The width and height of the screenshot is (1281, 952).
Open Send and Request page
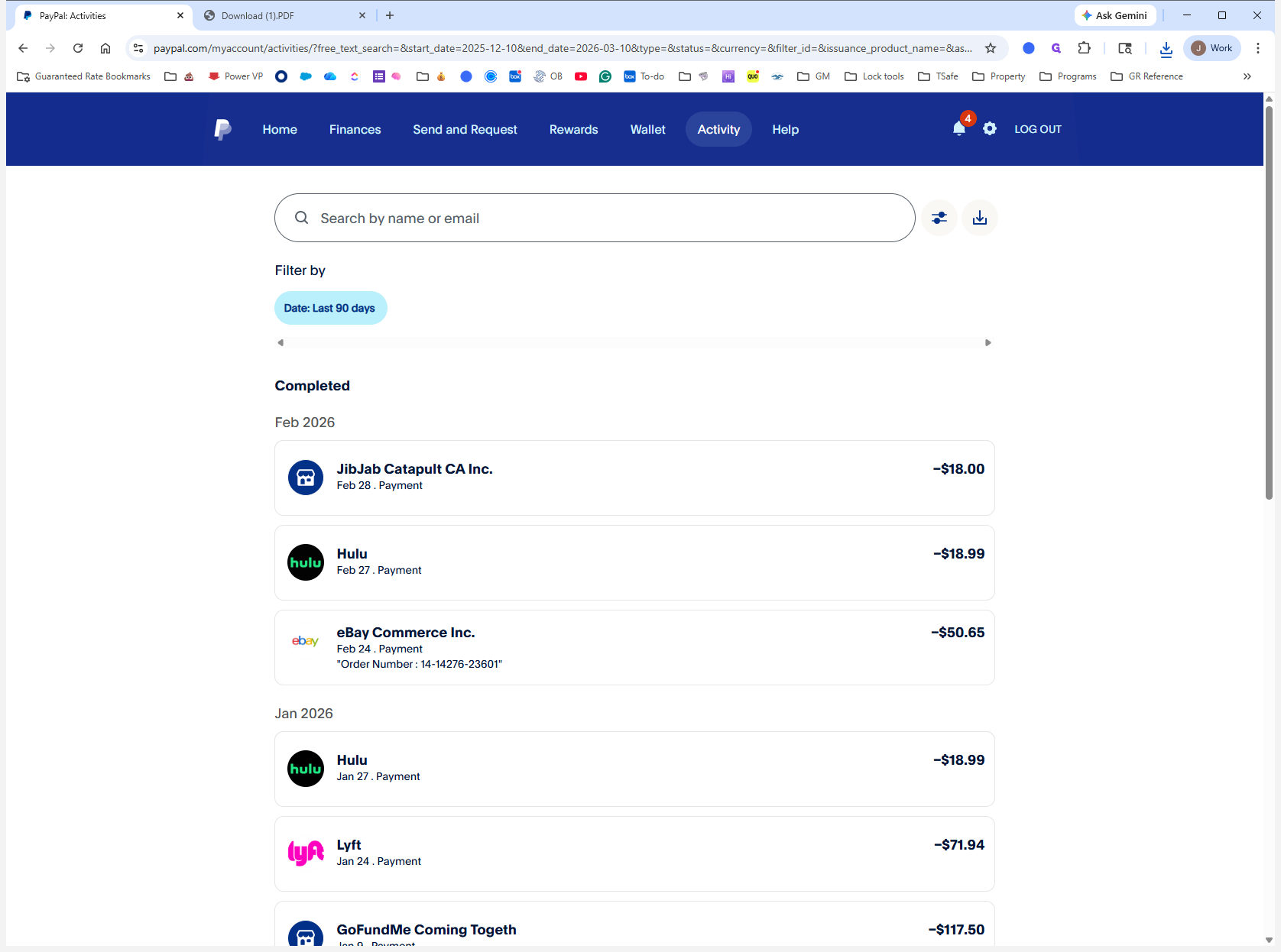click(465, 129)
